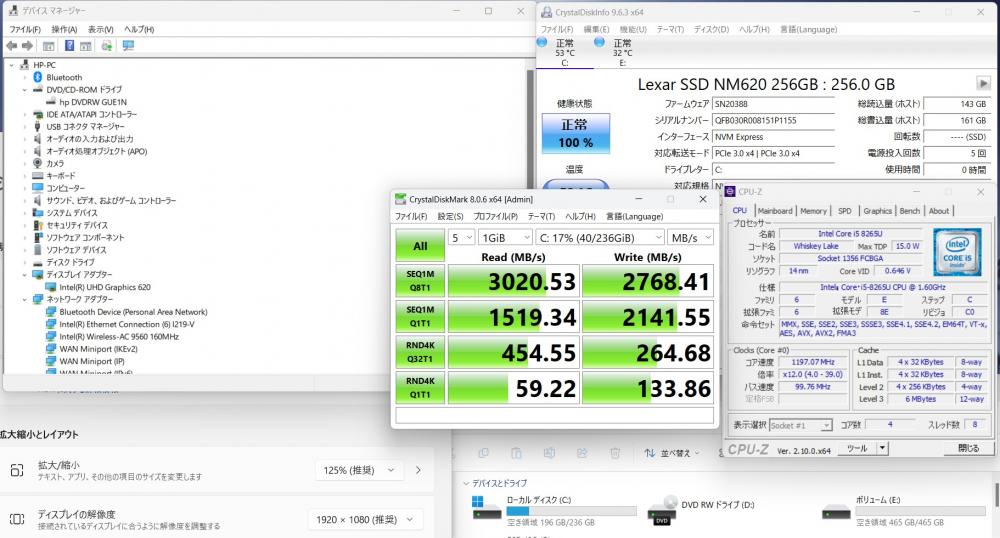
Task: Click the Copy icon in Explorer toolbar
Action: [483, 453]
